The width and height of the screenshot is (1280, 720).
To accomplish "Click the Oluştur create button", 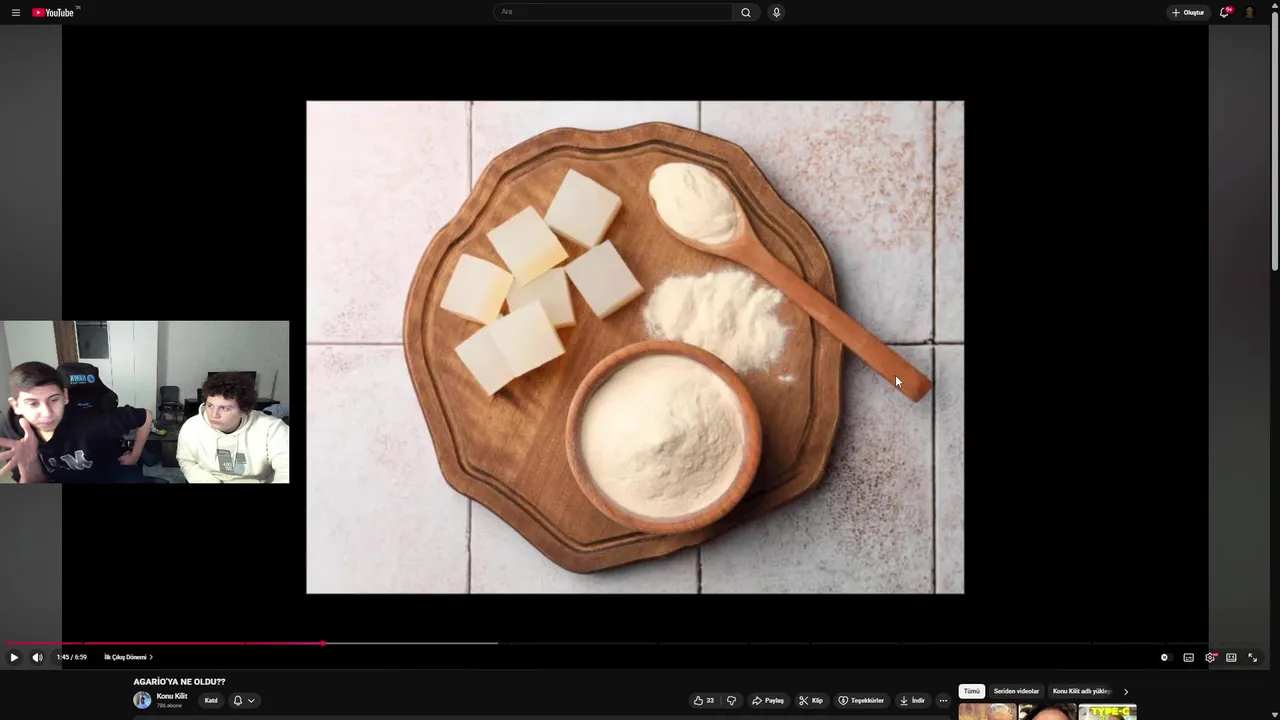I will pyautogui.click(x=1188, y=13).
